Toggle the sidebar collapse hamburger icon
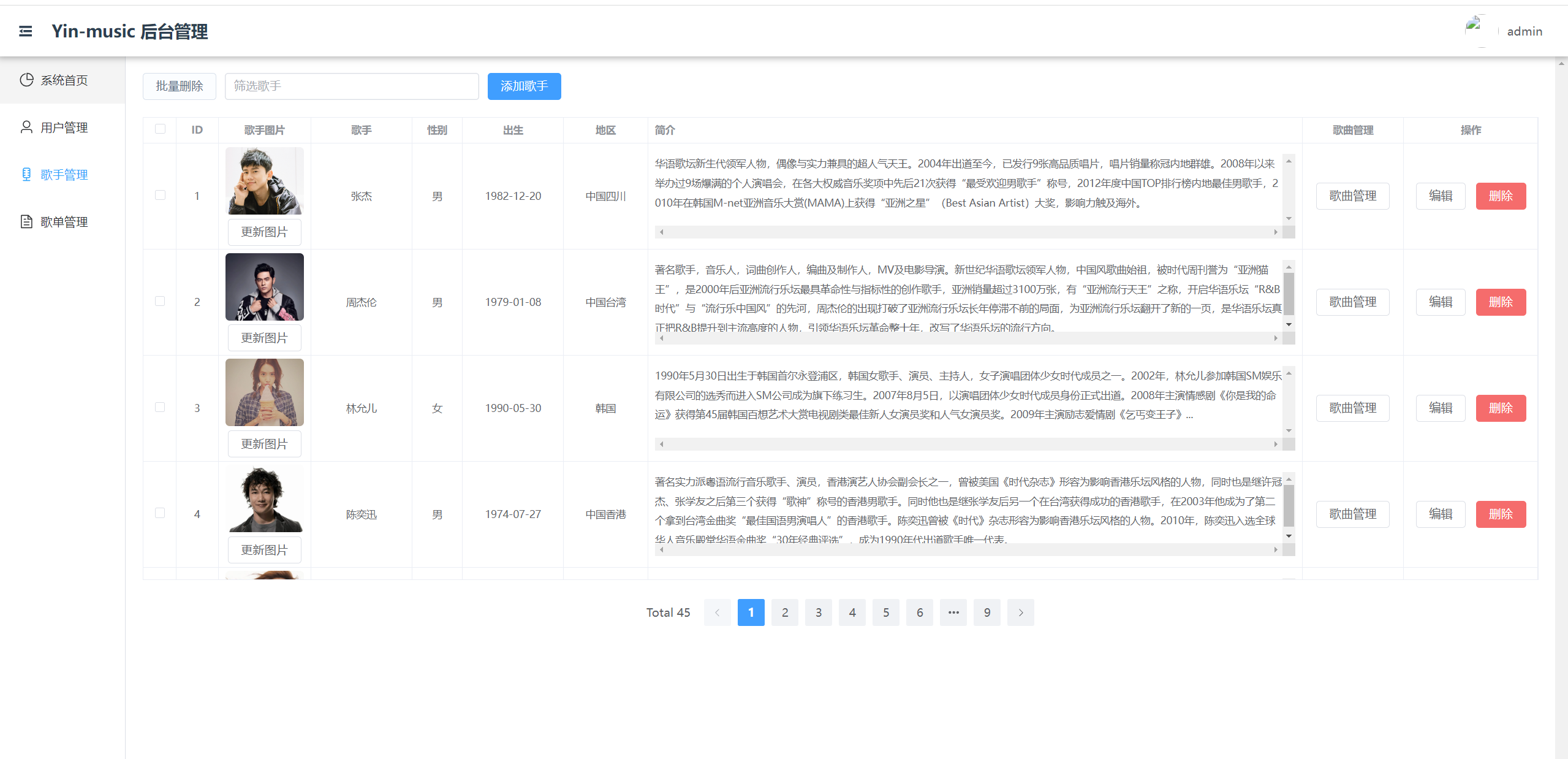 coord(25,31)
